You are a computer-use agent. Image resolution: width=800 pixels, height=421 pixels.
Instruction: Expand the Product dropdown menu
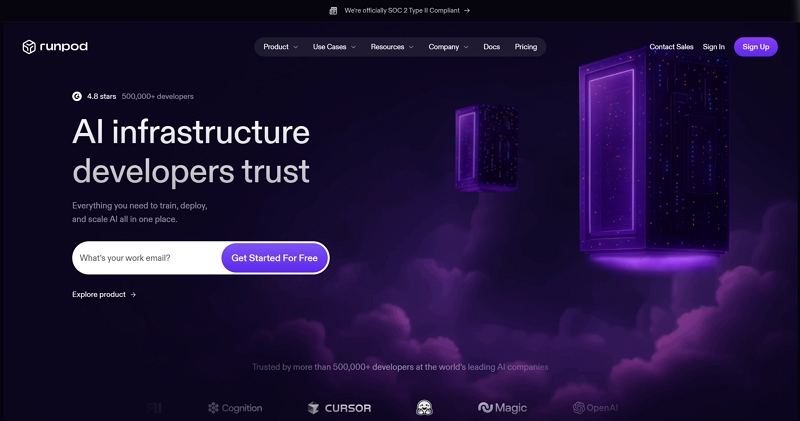click(280, 47)
